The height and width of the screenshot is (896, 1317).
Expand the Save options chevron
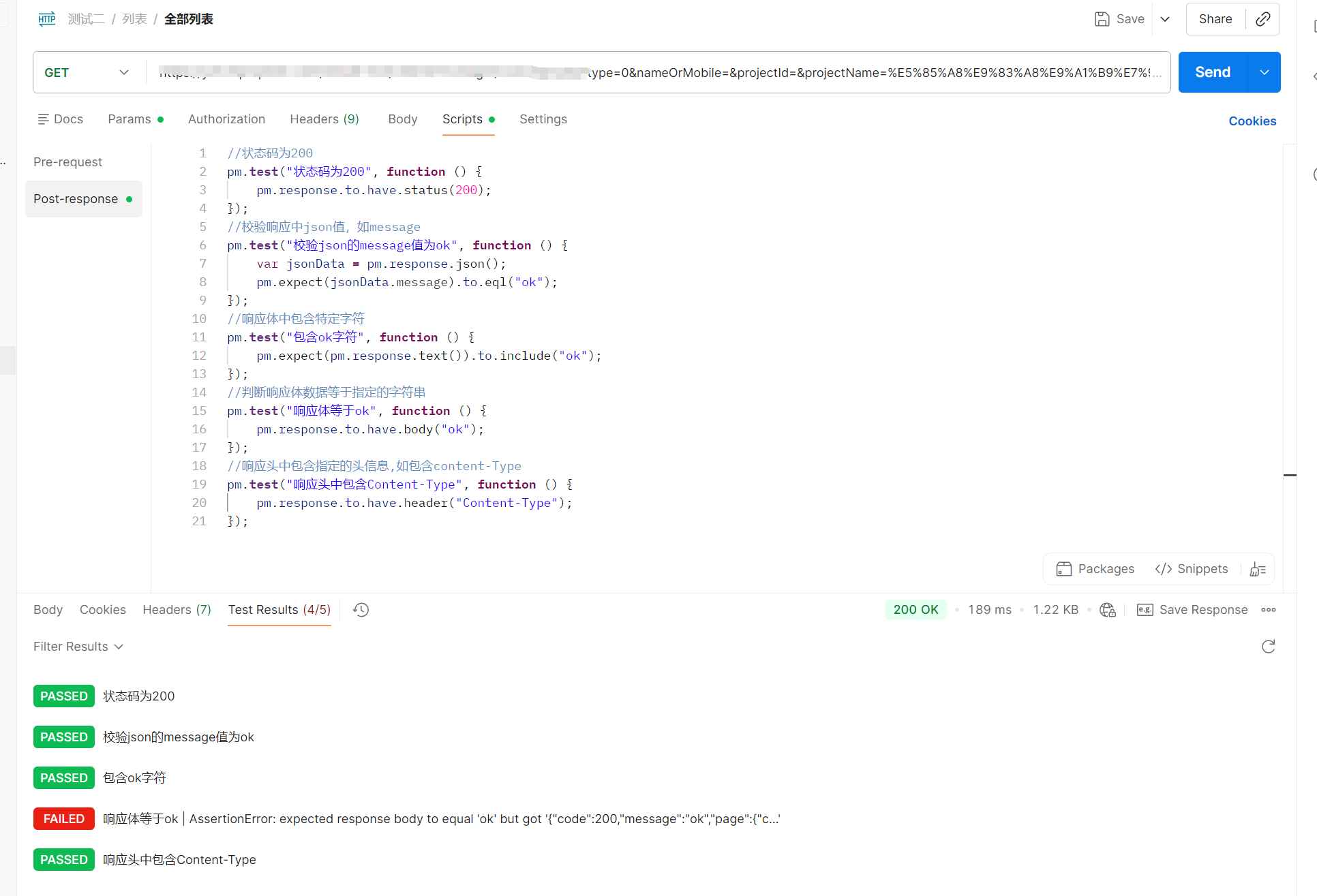click(x=1165, y=19)
